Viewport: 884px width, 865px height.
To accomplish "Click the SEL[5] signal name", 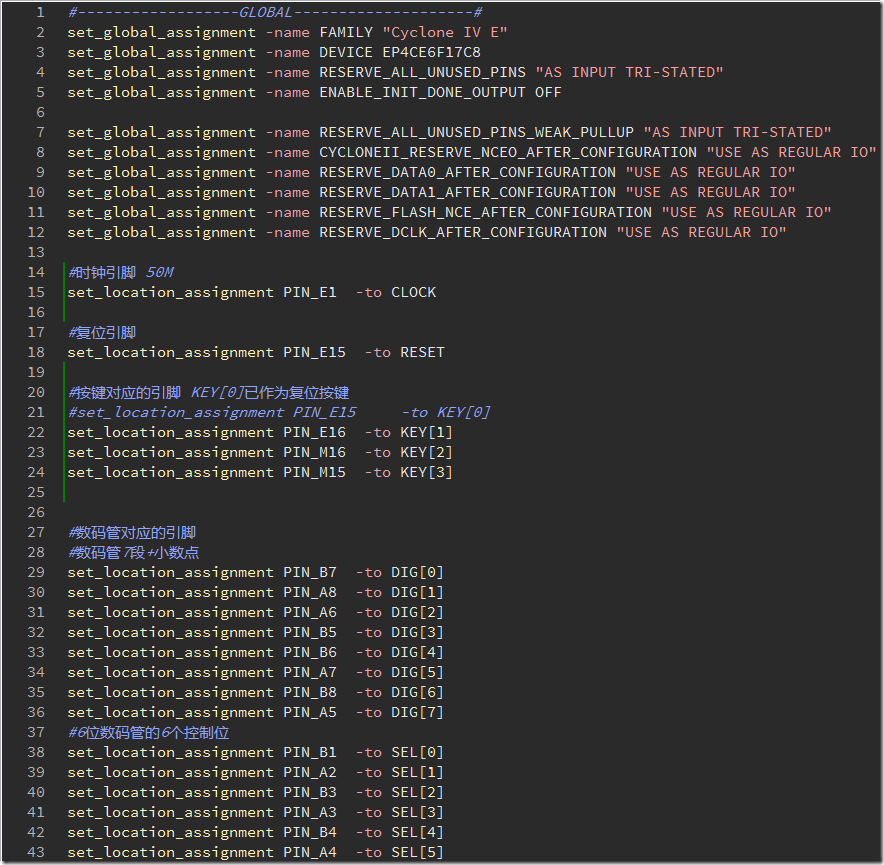I will [417, 853].
